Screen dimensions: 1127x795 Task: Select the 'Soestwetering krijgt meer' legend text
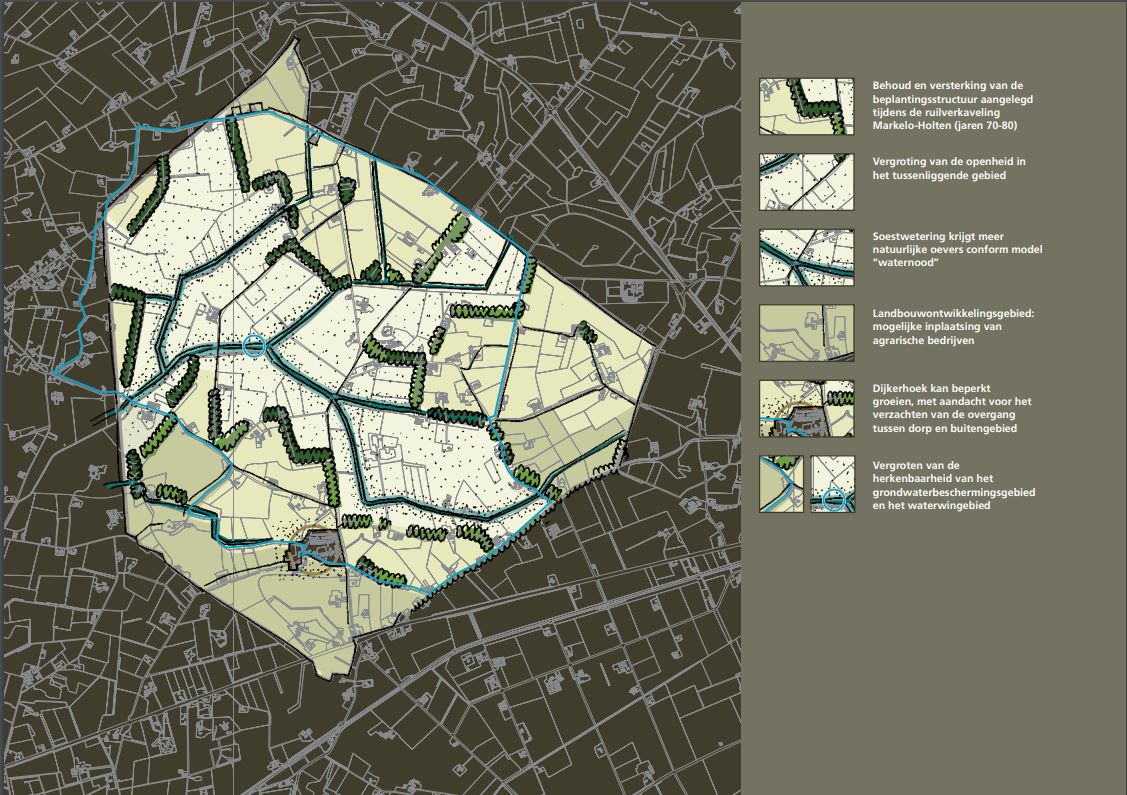pyautogui.click(x=929, y=237)
